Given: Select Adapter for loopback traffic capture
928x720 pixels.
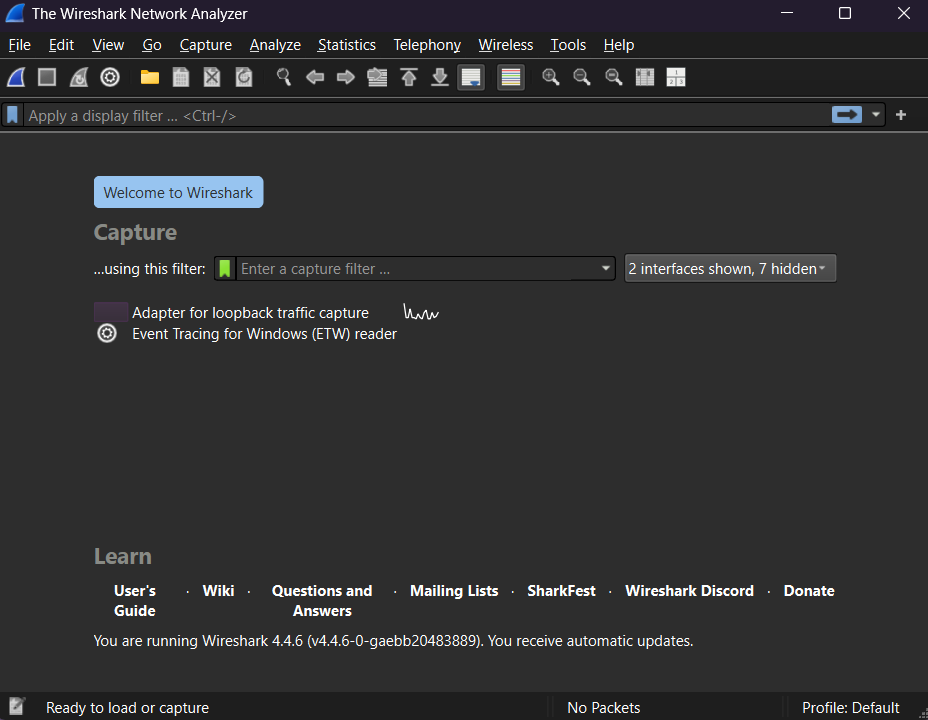Looking at the screenshot, I should click(x=250, y=312).
